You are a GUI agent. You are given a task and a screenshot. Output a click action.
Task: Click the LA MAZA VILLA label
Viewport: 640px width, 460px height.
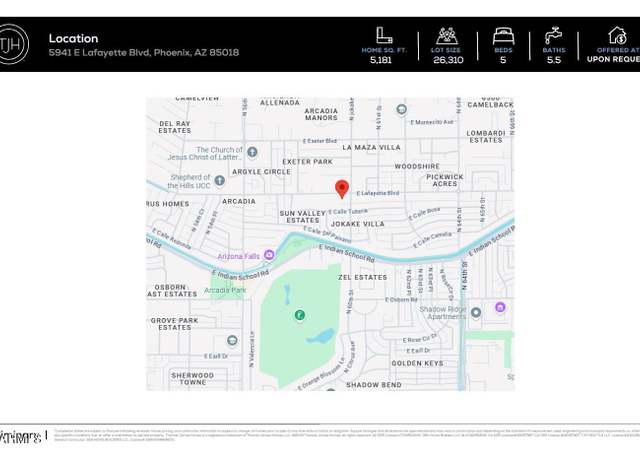pyautogui.click(x=371, y=147)
